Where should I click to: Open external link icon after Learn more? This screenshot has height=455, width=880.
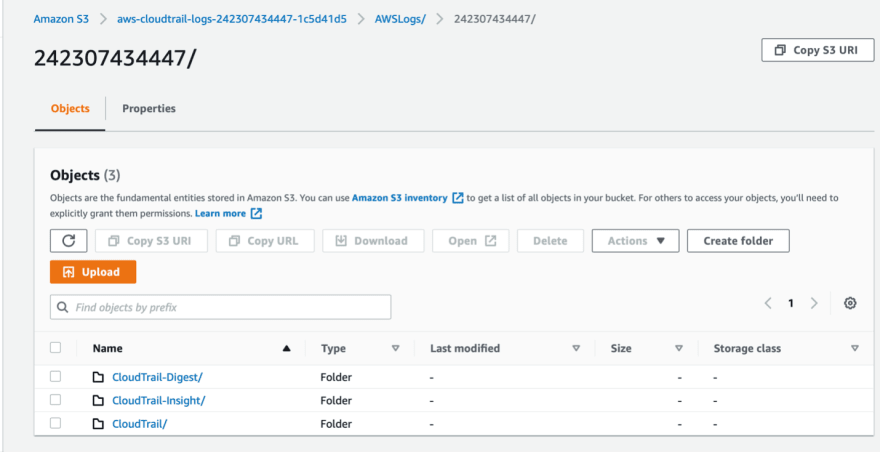click(256, 214)
